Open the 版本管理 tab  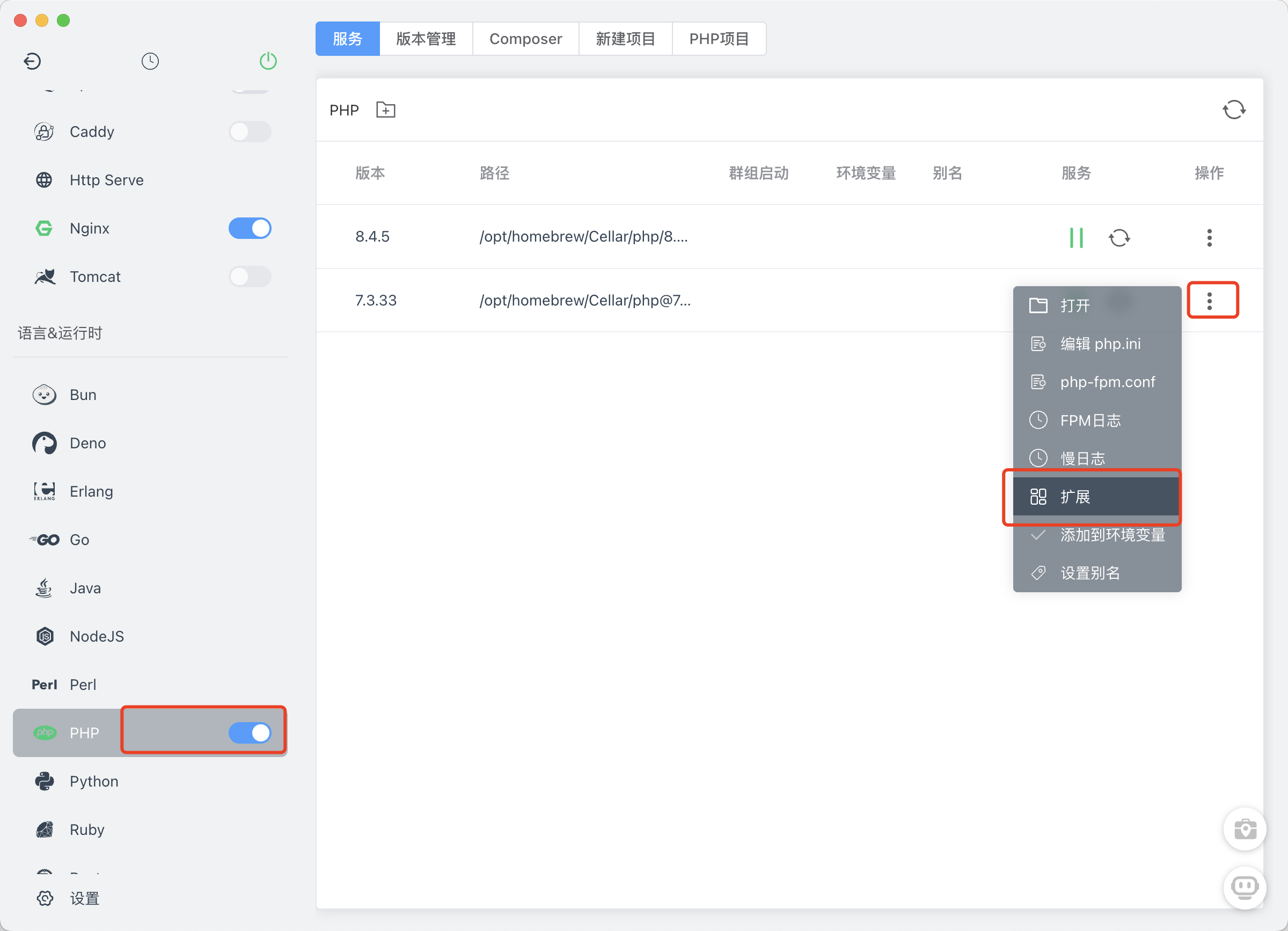[x=426, y=39]
